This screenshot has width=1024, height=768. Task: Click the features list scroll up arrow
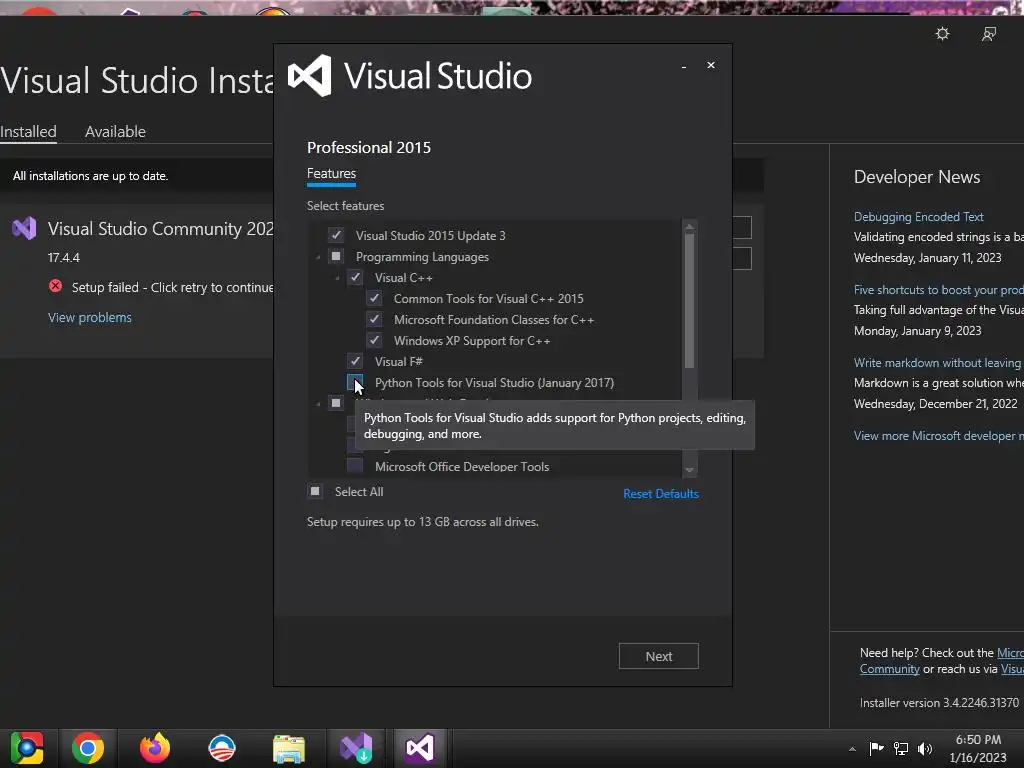[x=689, y=227]
